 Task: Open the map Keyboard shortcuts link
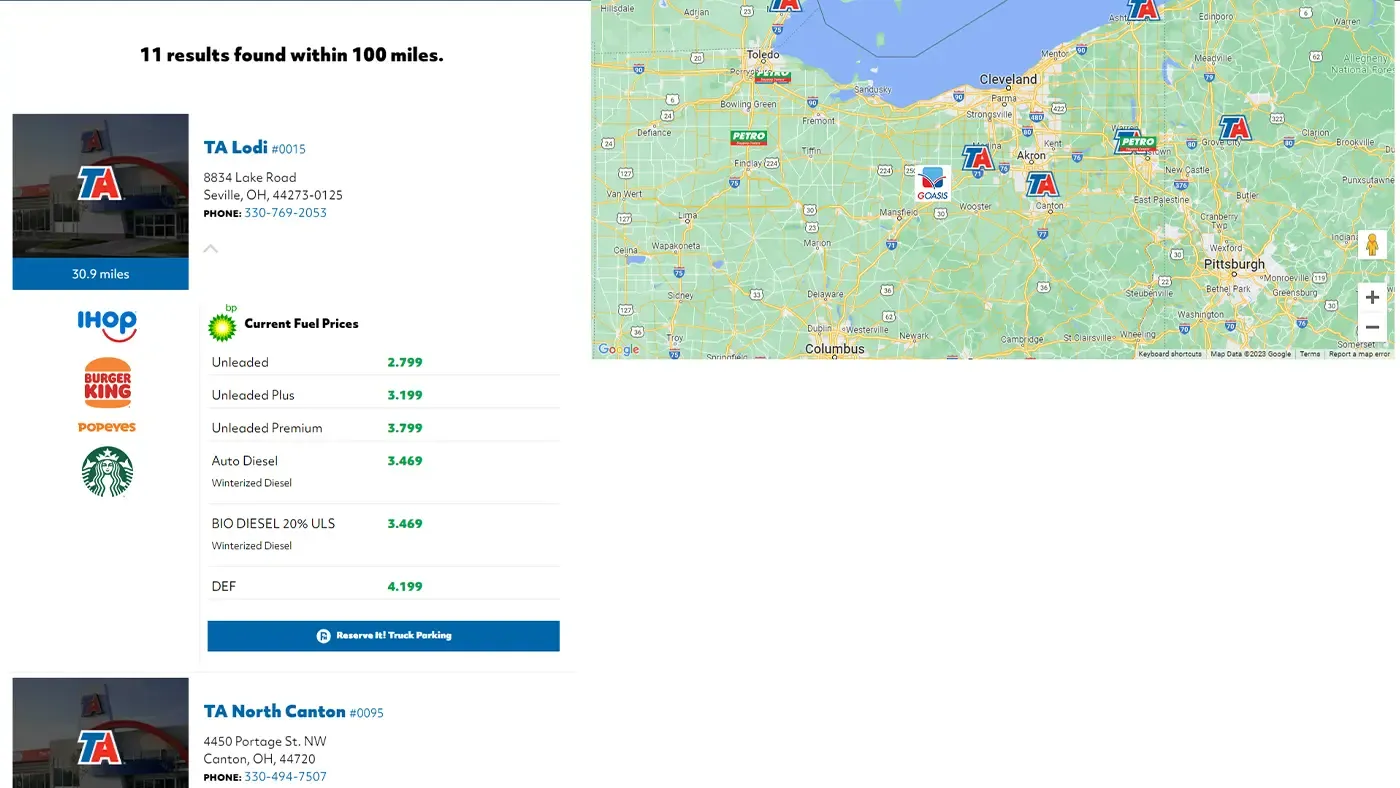pos(1170,354)
